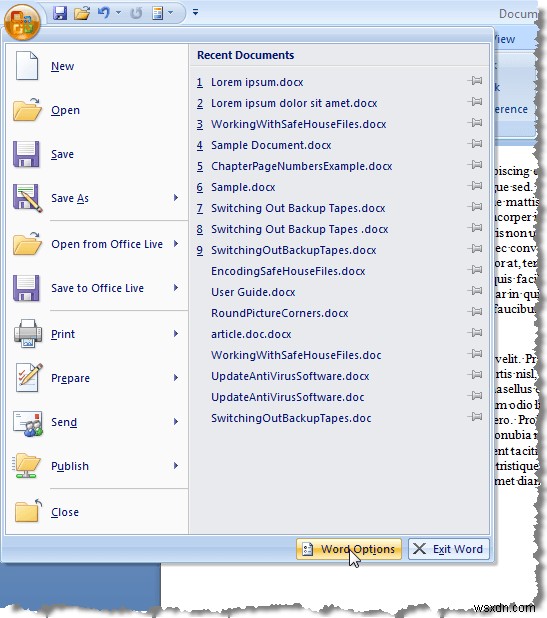Expand the Save to Office Live submenu arrow

[176, 288]
